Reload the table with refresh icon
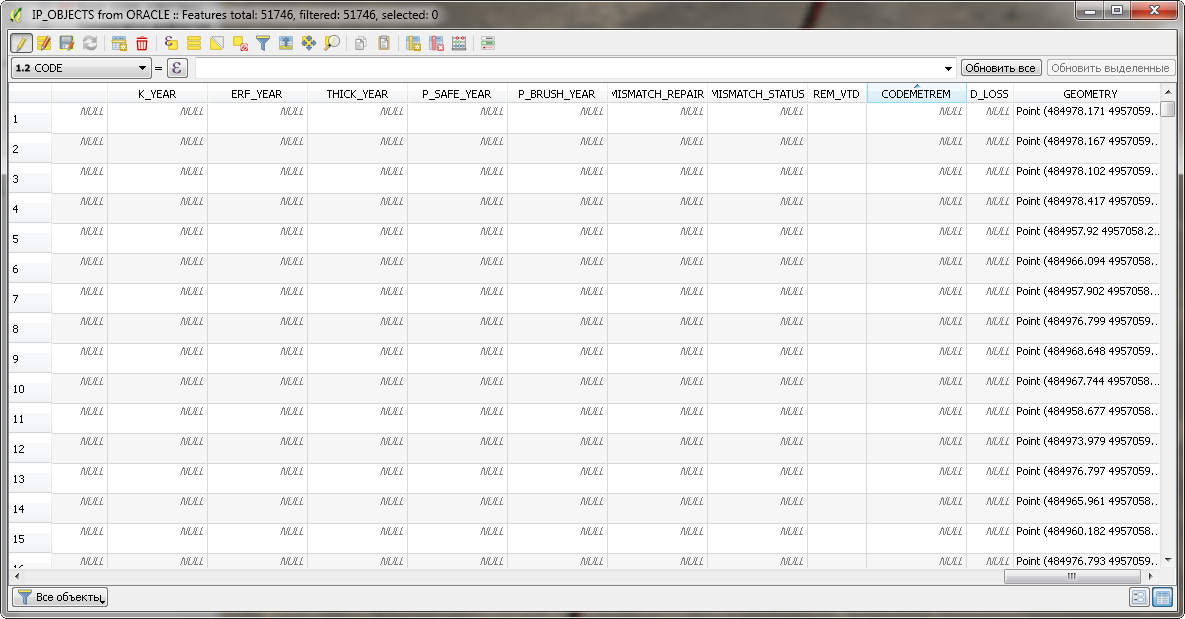The width and height of the screenshot is (1185, 619). click(90, 43)
